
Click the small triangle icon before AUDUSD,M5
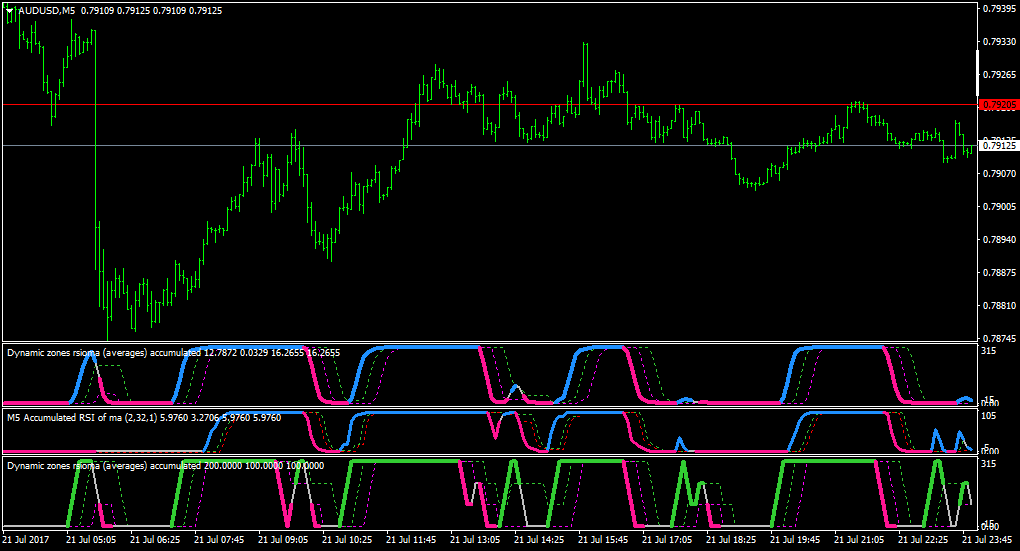[x=10, y=10]
